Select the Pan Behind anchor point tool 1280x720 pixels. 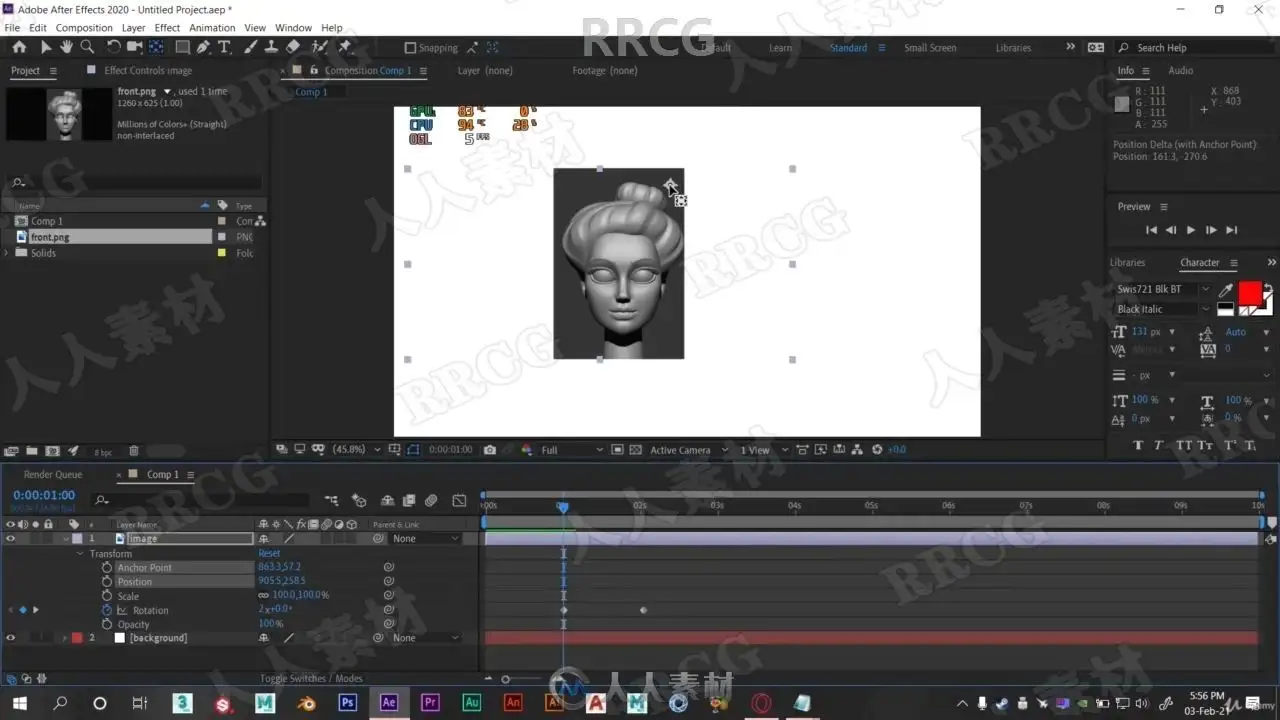click(157, 47)
